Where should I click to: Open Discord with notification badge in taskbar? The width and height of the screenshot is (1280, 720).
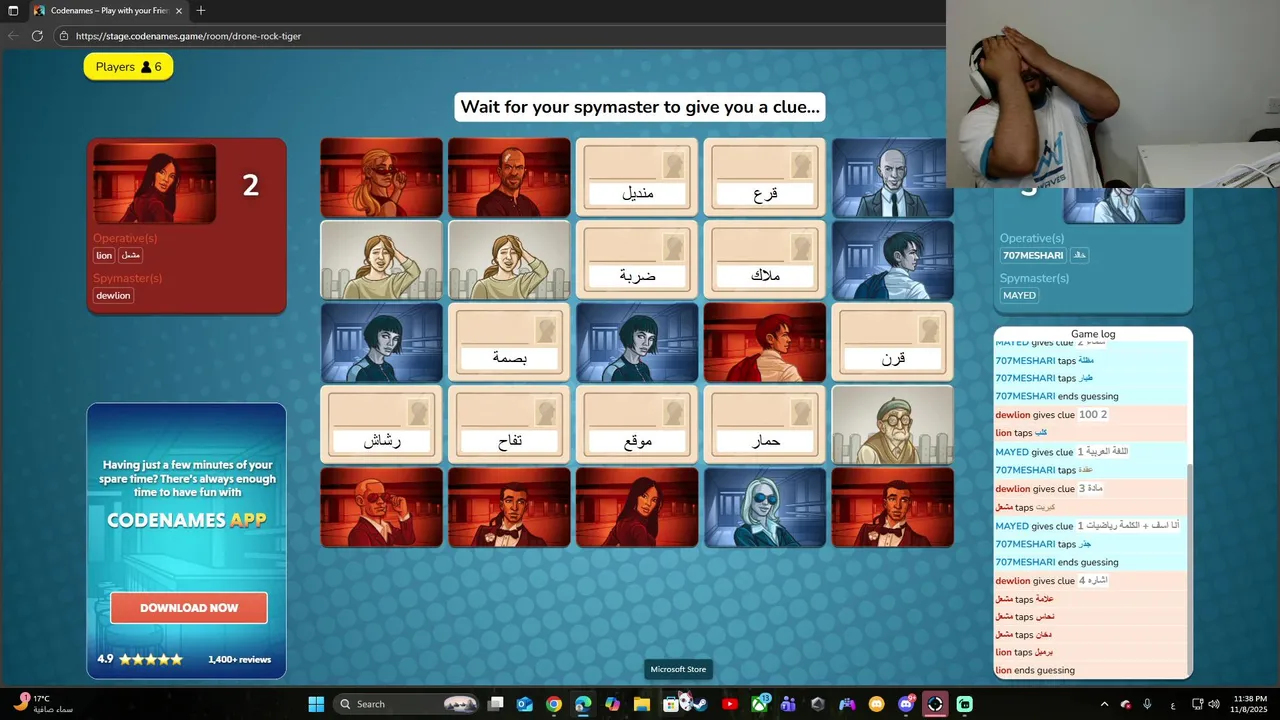point(906,704)
